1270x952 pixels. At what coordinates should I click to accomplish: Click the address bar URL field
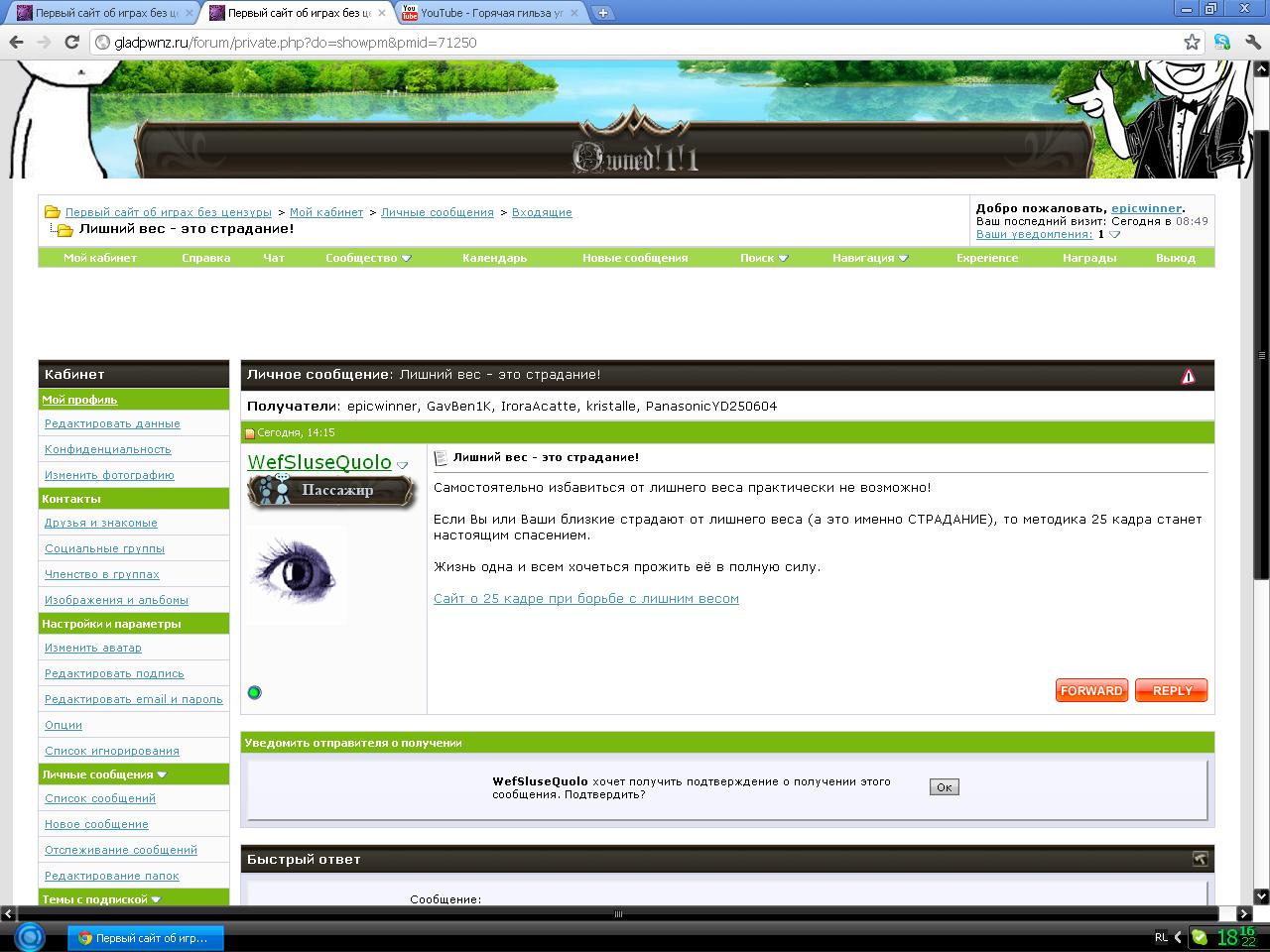coord(635,42)
